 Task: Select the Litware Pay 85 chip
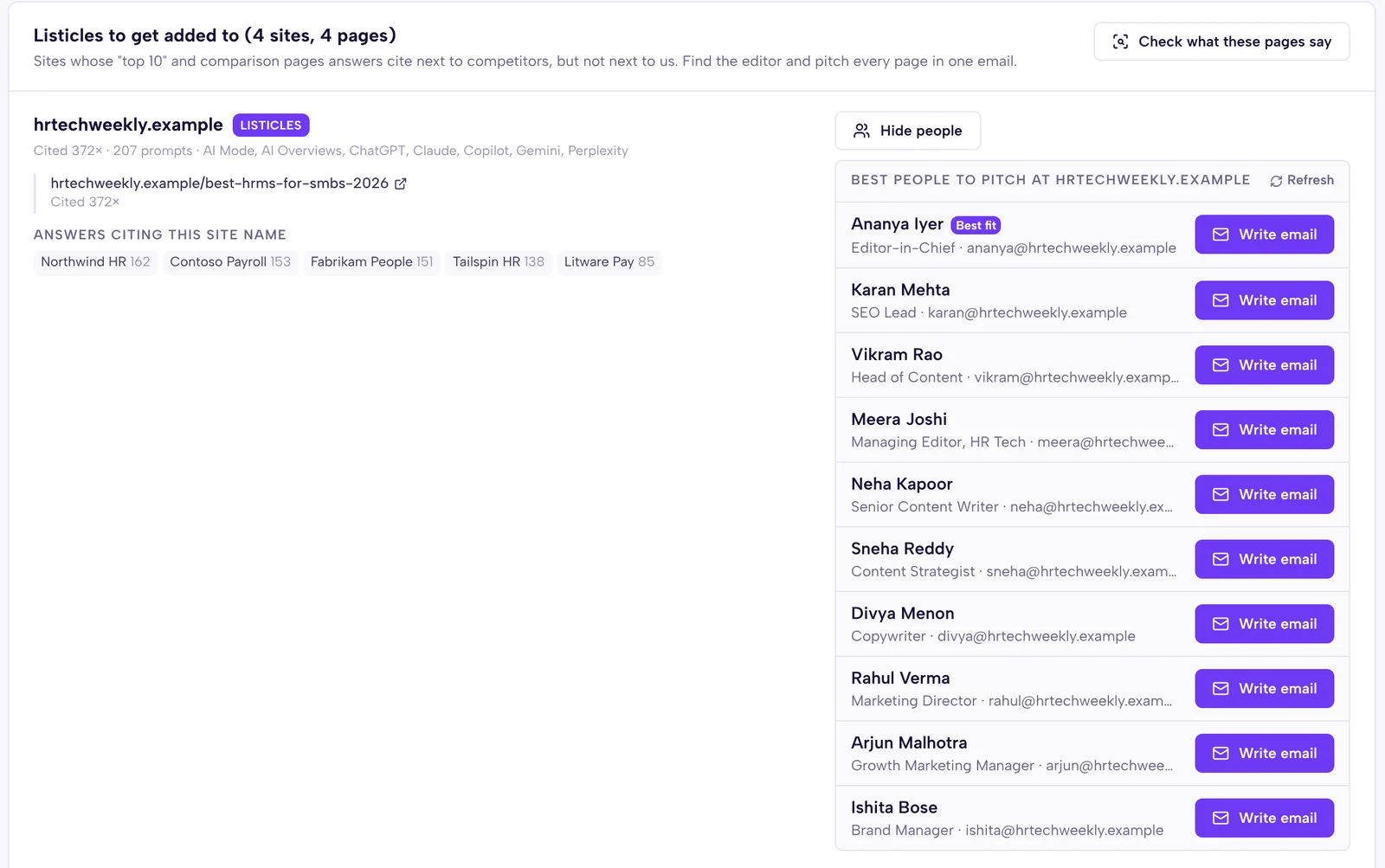click(x=609, y=262)
